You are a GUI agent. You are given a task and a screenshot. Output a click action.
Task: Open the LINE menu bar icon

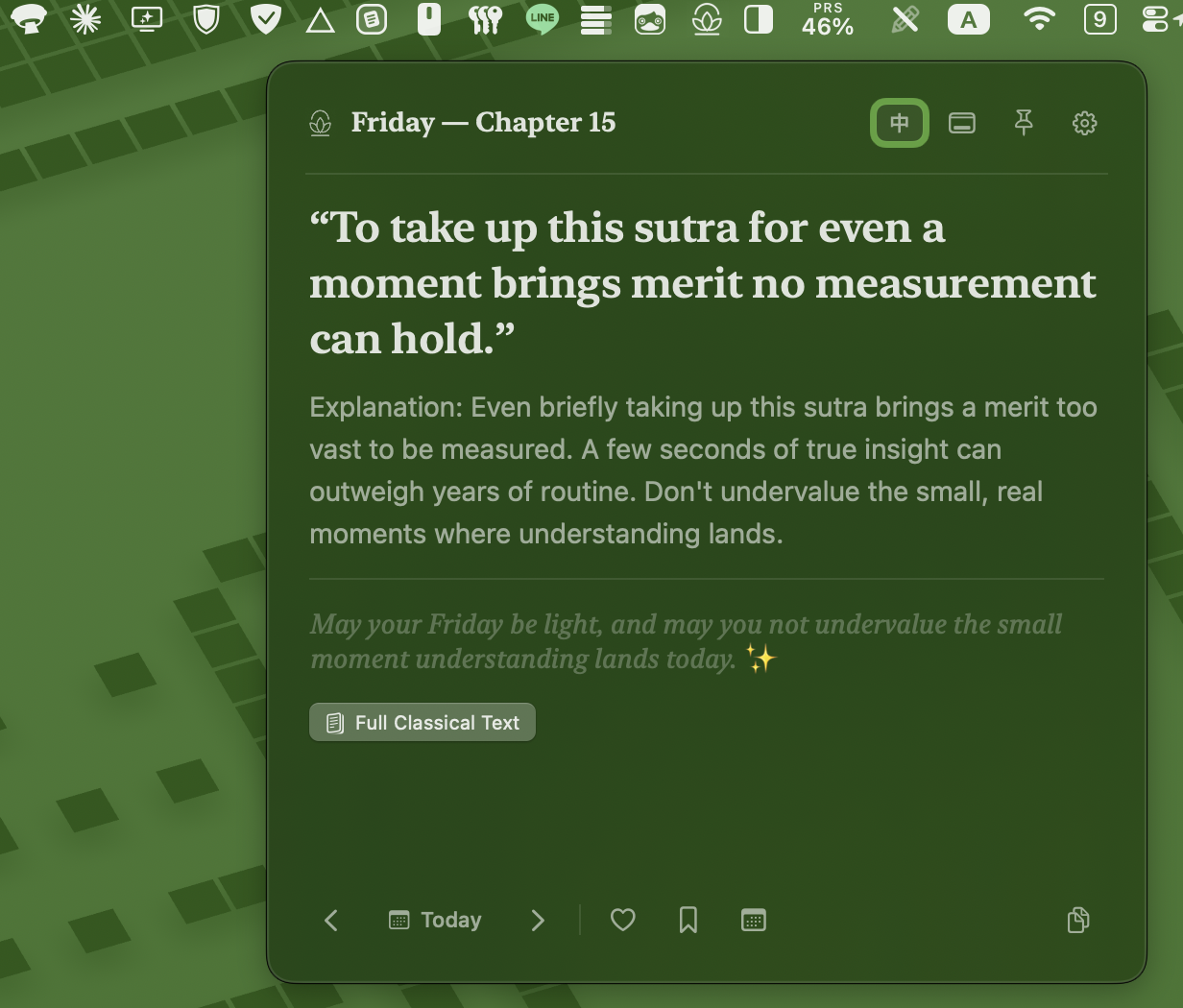(543, 19)
